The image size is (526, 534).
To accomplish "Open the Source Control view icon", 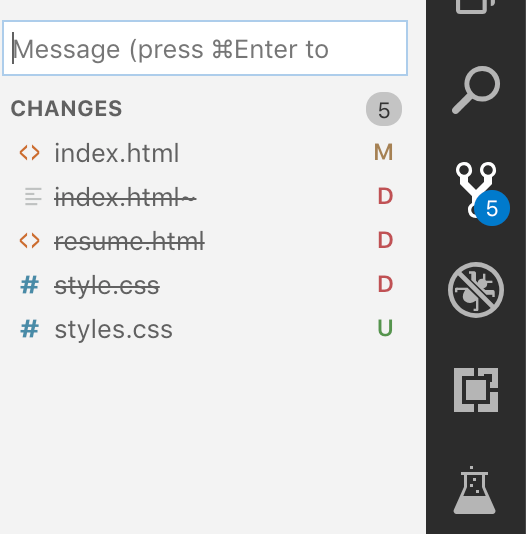I will click(x=477, y=190).
